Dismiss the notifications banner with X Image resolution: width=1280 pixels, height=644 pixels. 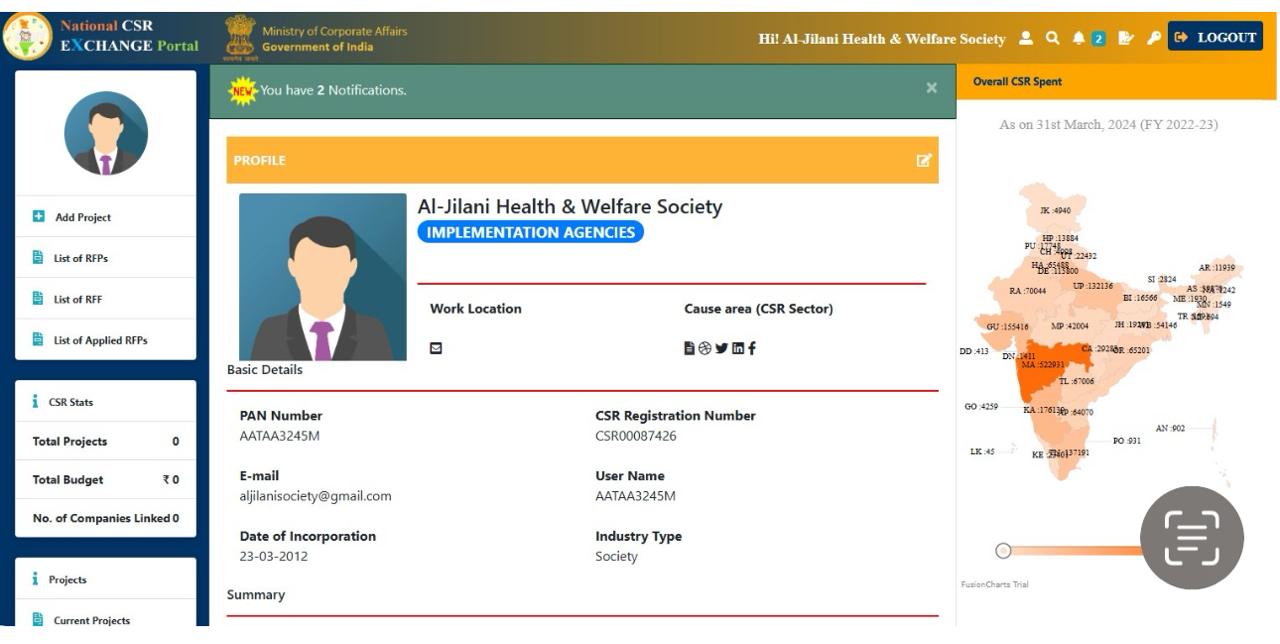(x=931, y=89)
